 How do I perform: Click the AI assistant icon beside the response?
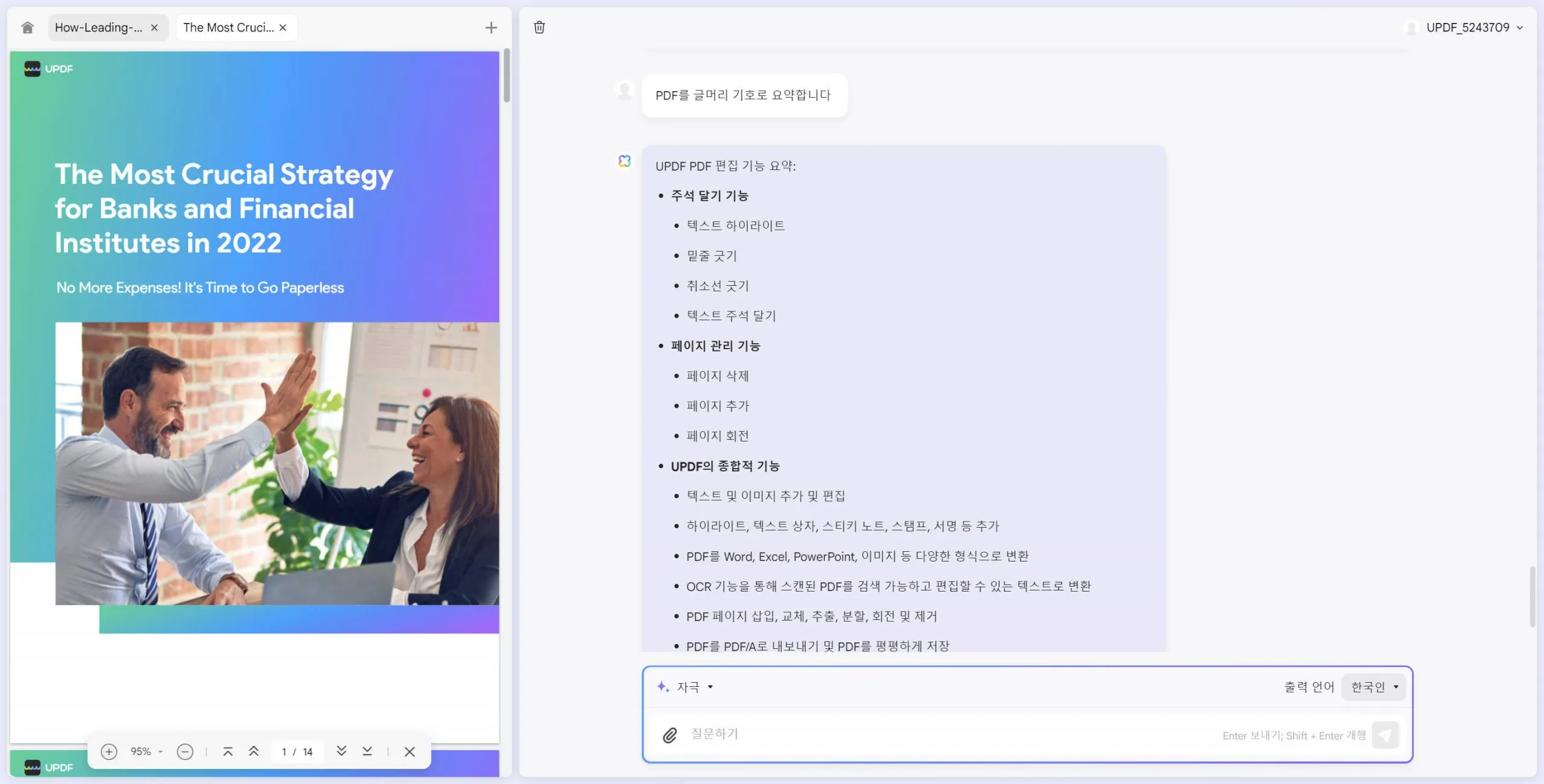[624, 161]
